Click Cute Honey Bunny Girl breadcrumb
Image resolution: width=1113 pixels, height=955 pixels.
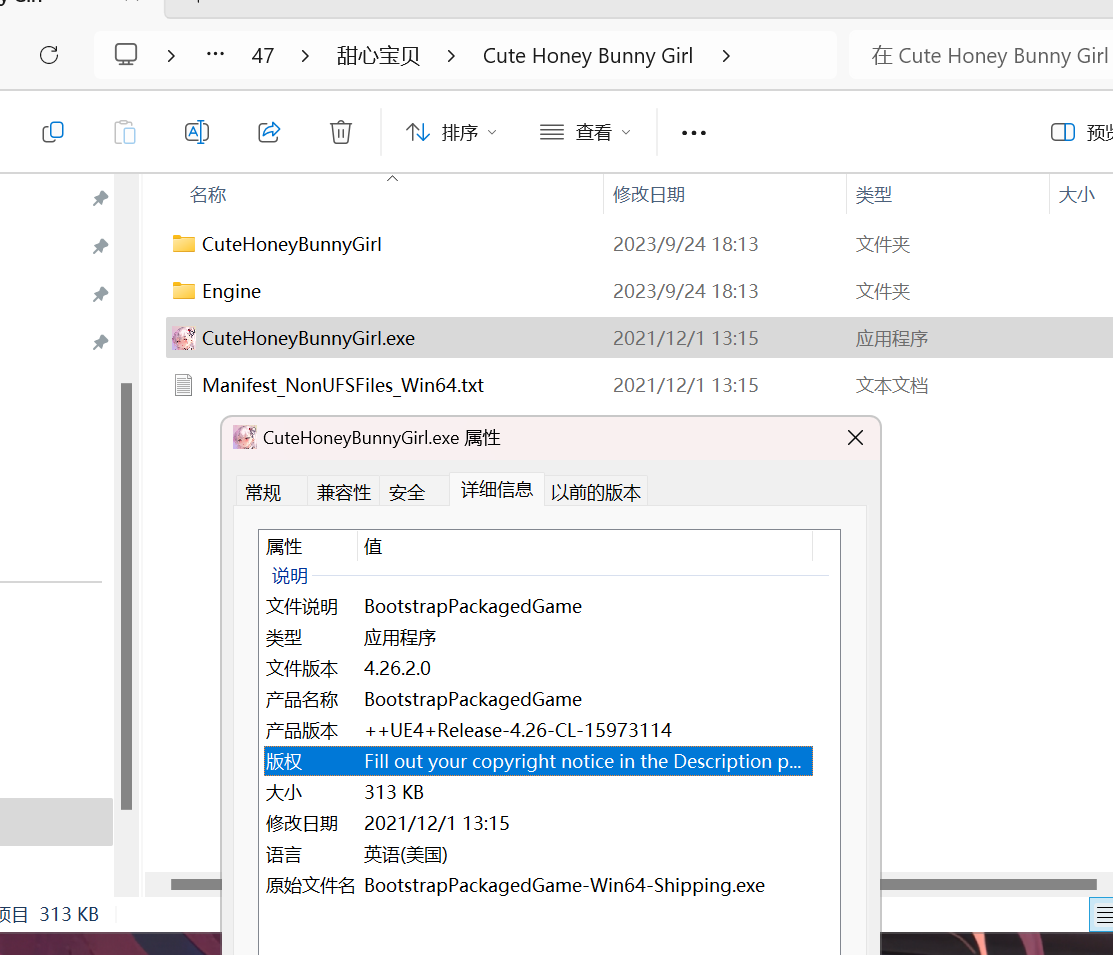point(588,55)
